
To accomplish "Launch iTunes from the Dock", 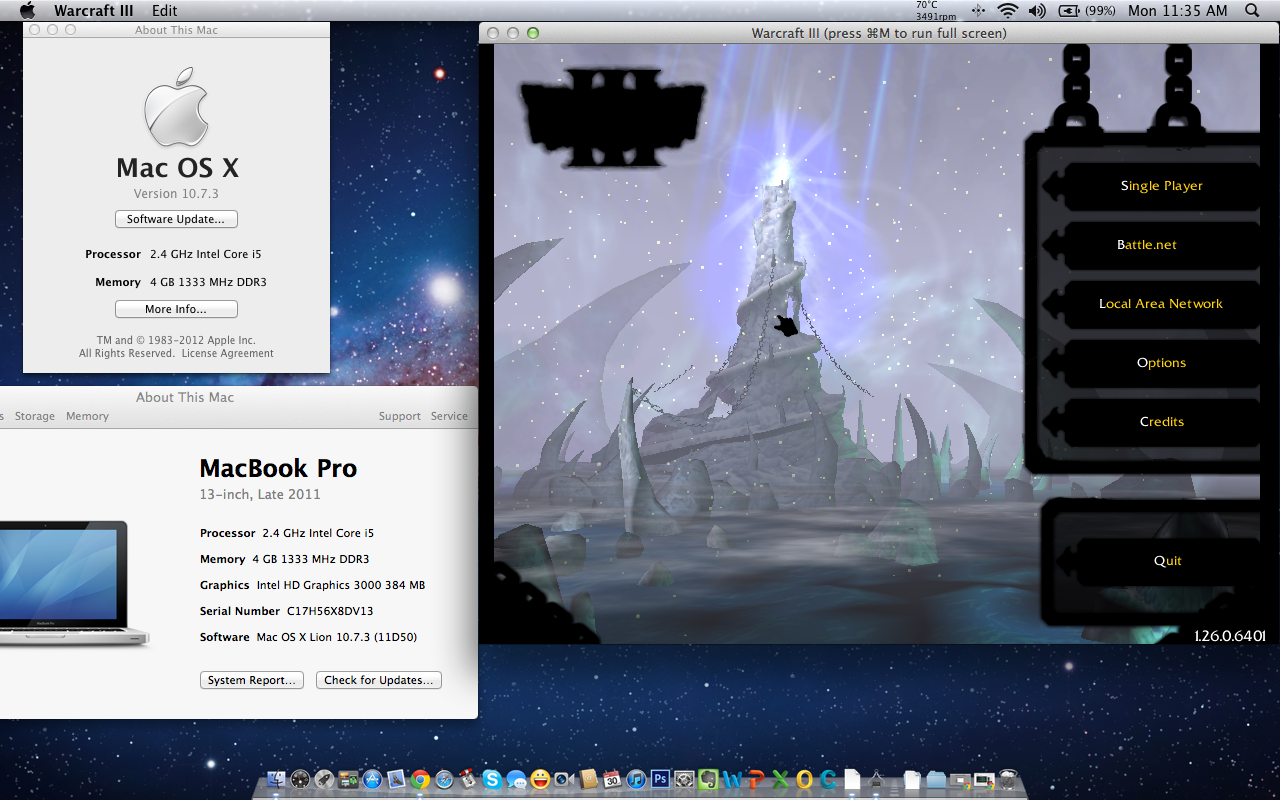I will (x=636, y=780).
